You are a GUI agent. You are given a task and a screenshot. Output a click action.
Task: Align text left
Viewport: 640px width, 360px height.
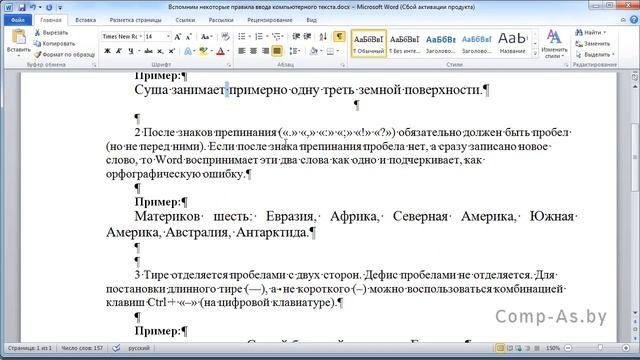(x=242, y=51)
